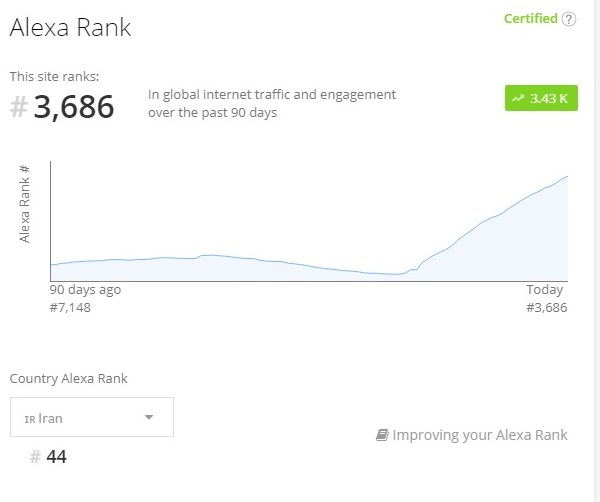The height and width of the screenshot is (502, 600).
Task: Select the Alexa Rank heading
Action: tap(70, 28)
